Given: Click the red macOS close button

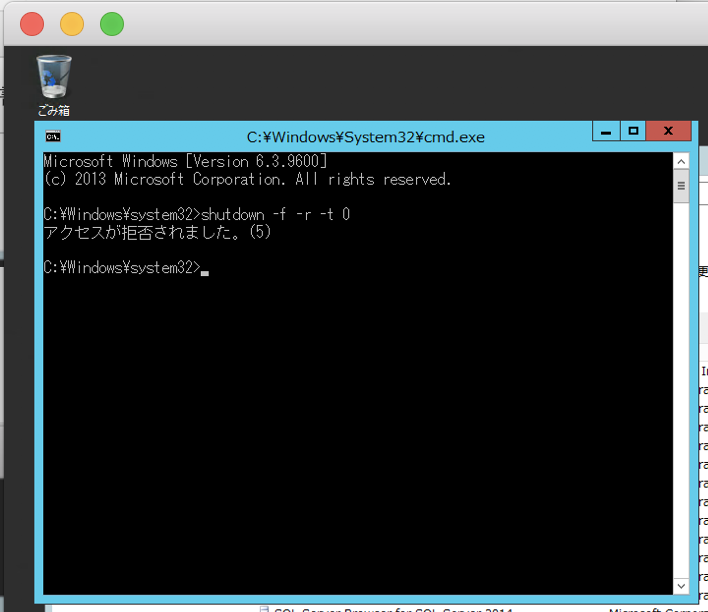Looking at the screenshot, I should click(32, 24).
